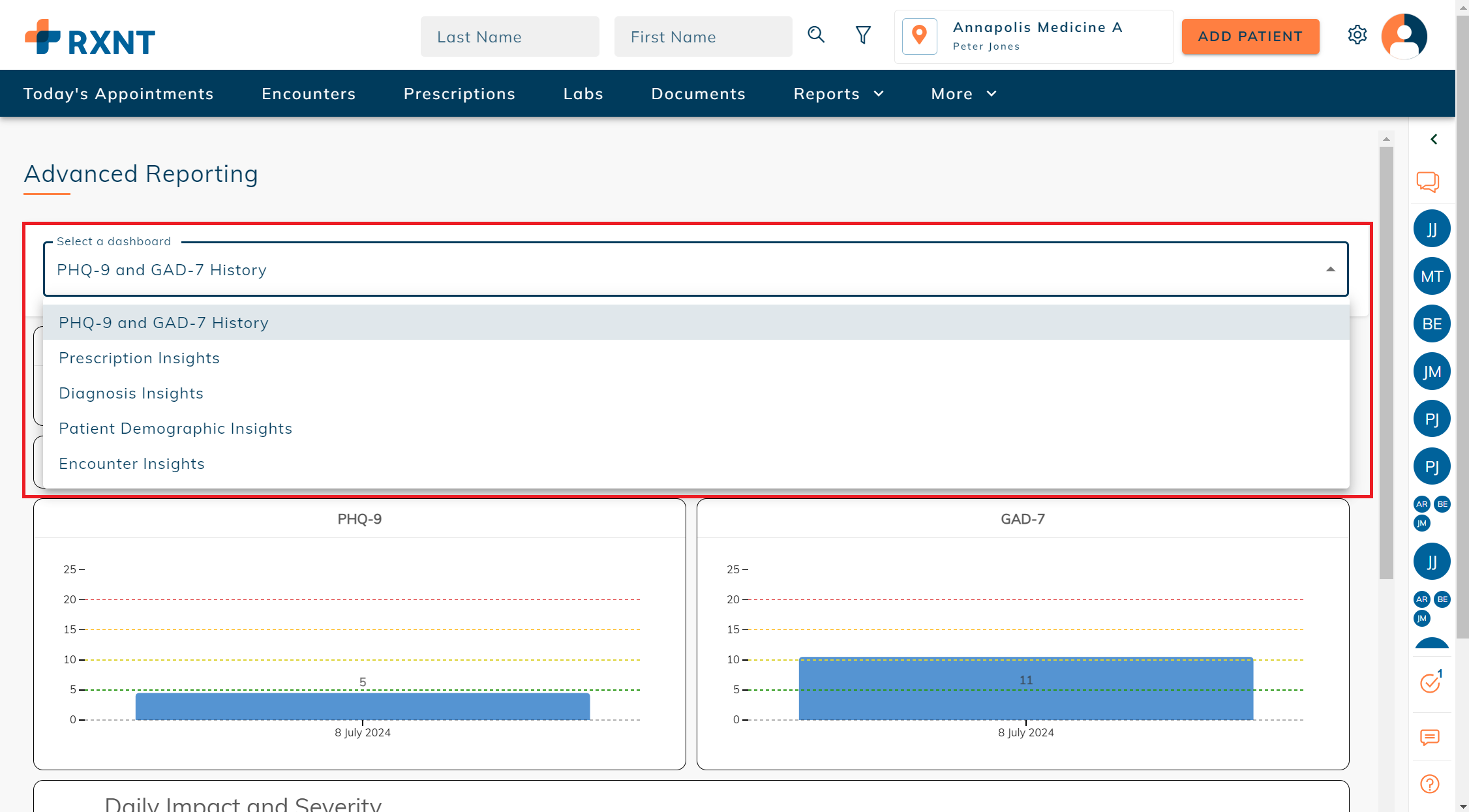Click the orange location pin icon
1469x812 pixels.
pos(919,36)
